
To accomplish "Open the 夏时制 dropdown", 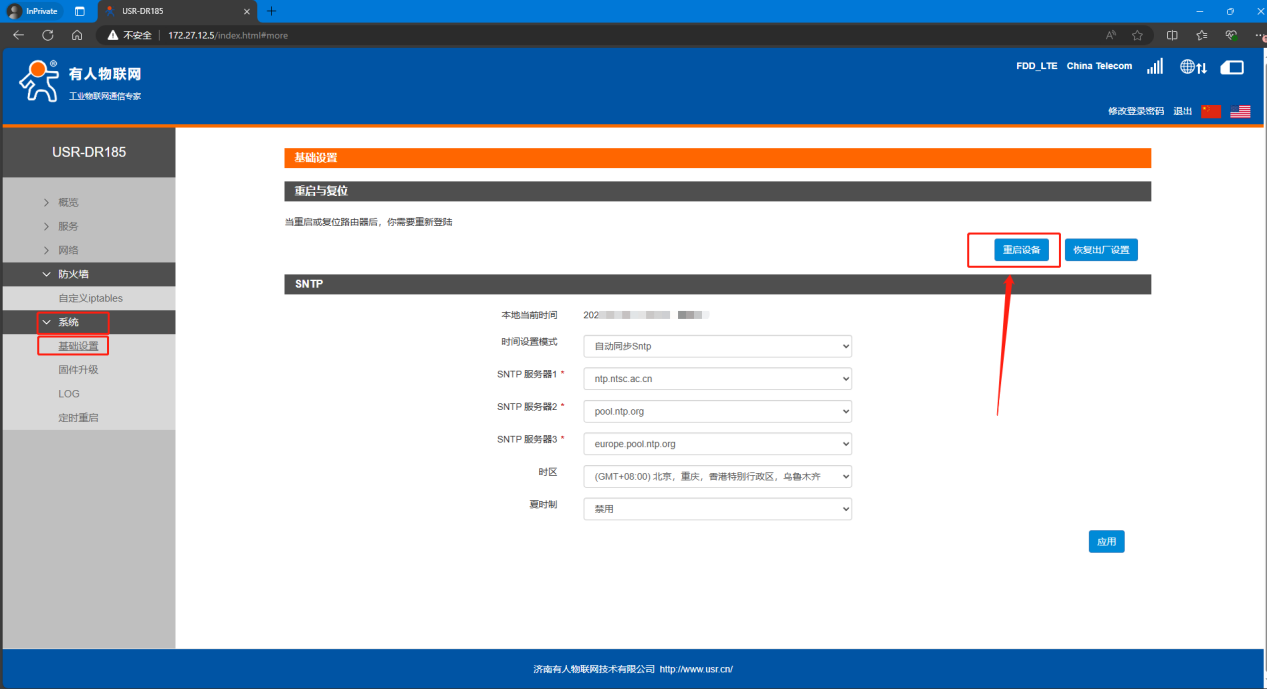I will coord(717,509).
